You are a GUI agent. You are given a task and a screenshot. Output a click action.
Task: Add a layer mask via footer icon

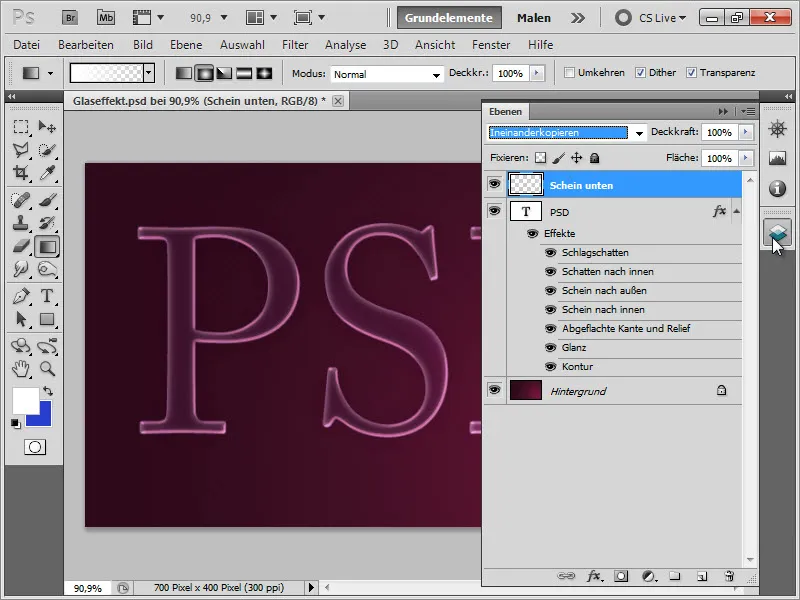pyautogui.click(x=621, y=576)
